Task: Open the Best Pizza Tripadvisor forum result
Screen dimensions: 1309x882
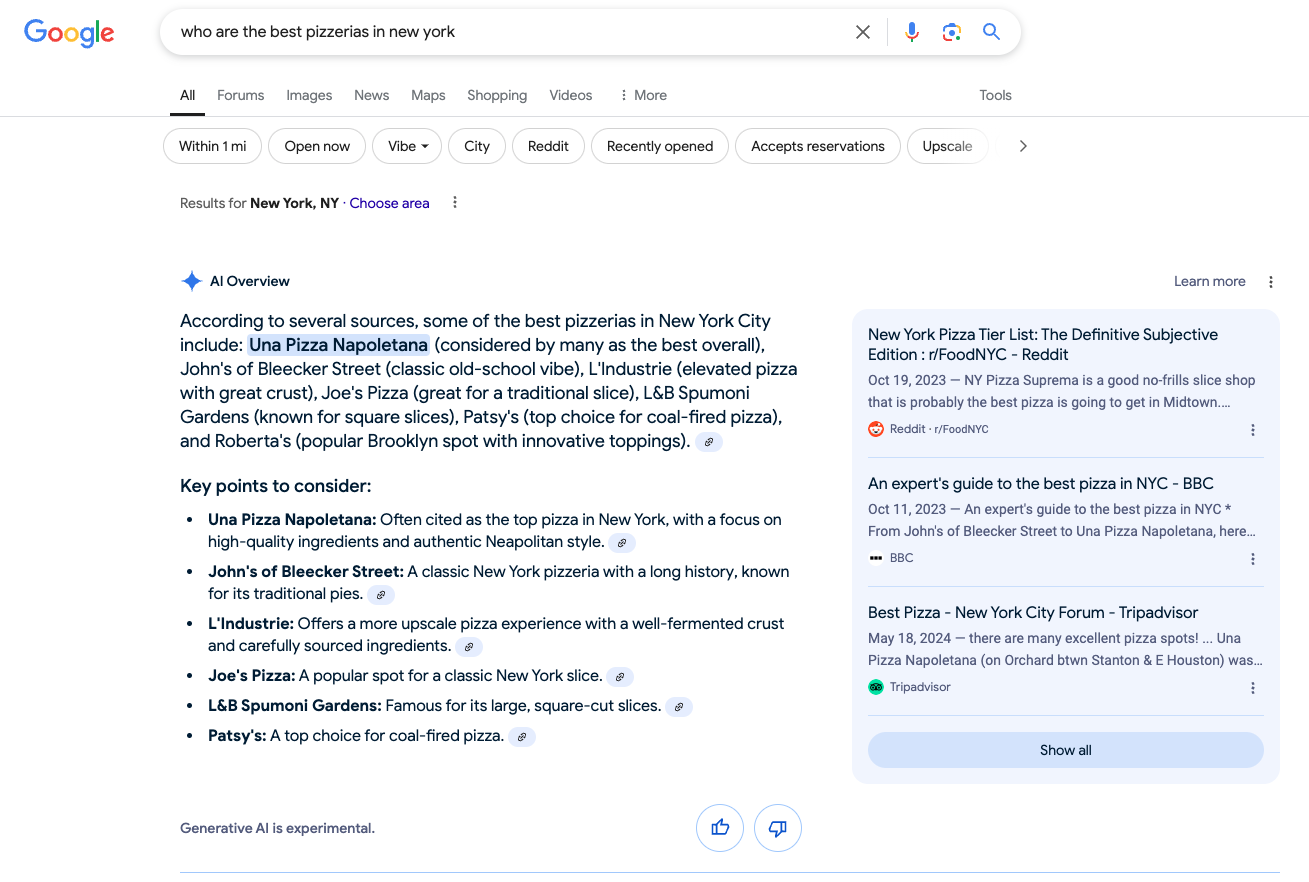Action: [x=1033, y=612]
